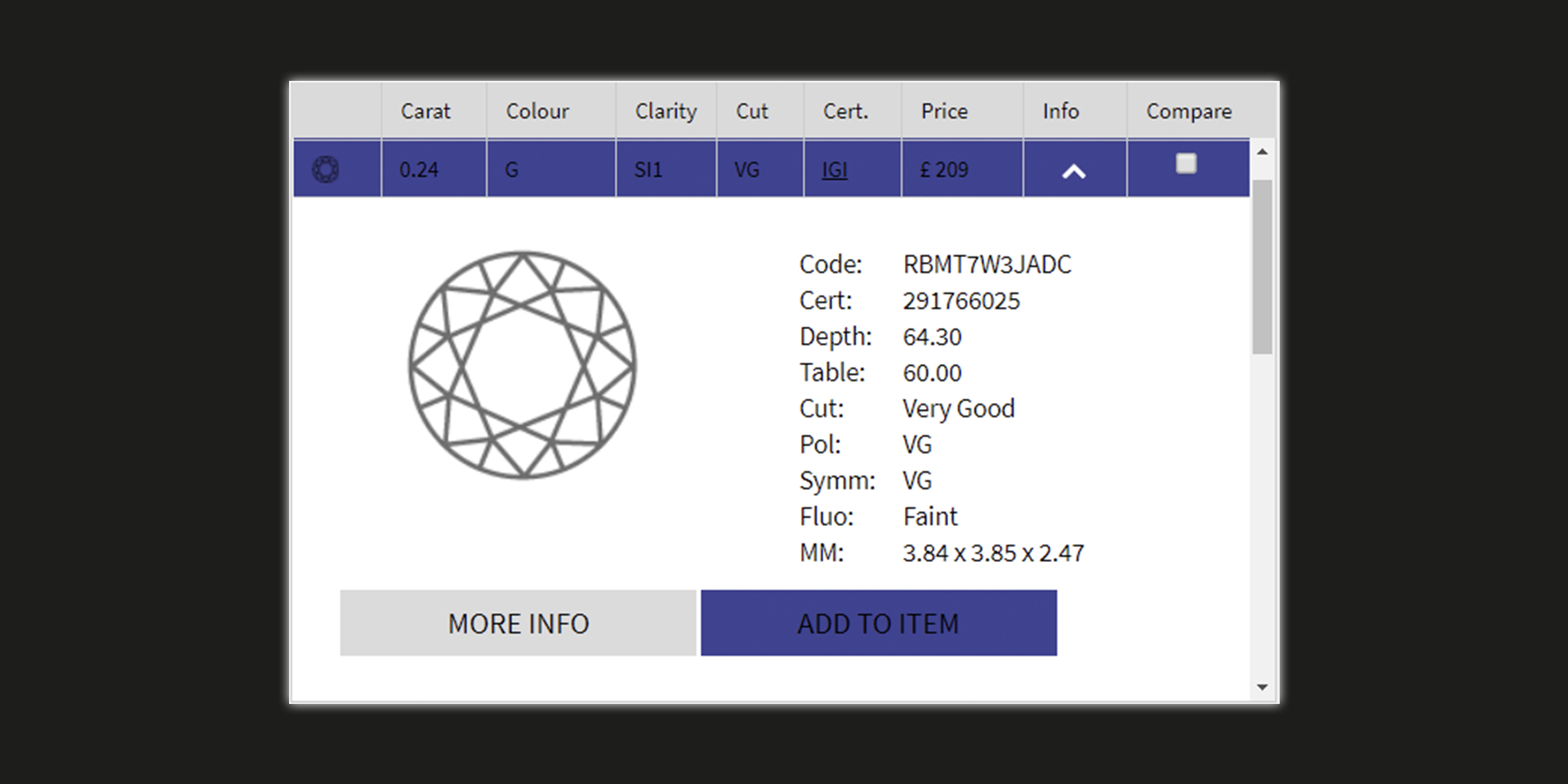
Task: Sort by Cut column header
Action: [751, 111]
